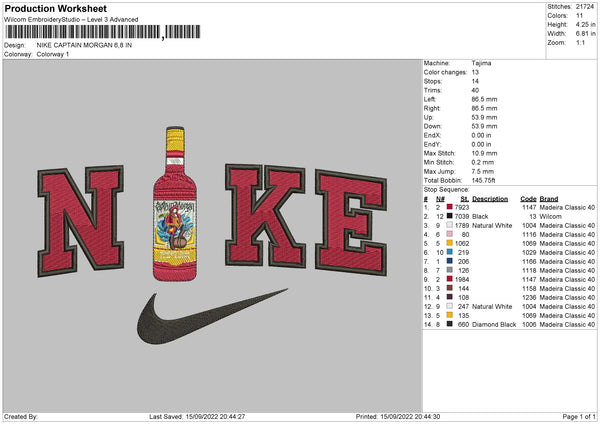Click the 'Last Saved: 15/09/2022 20:44:27' footer

[x=197, y=416]
